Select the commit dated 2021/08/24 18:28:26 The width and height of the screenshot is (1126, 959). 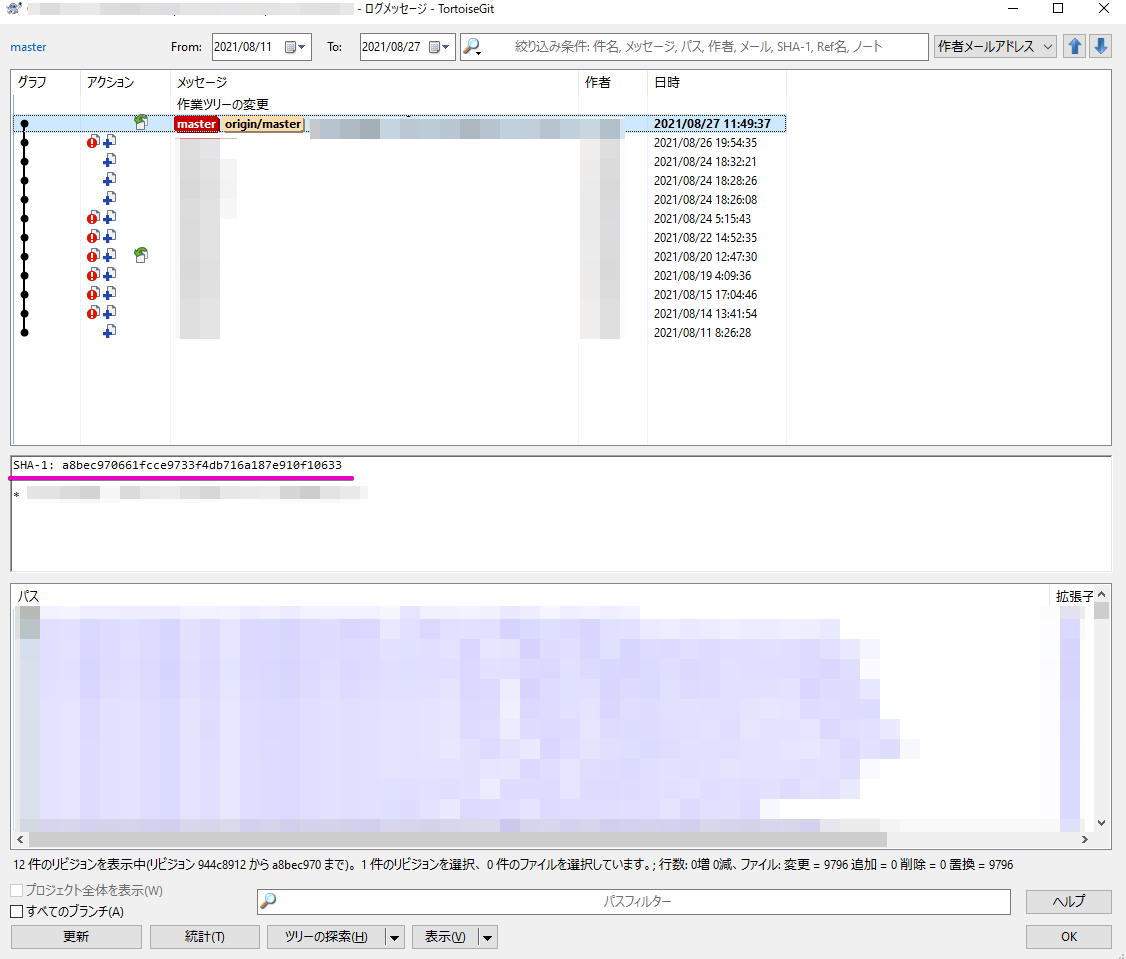399,181
